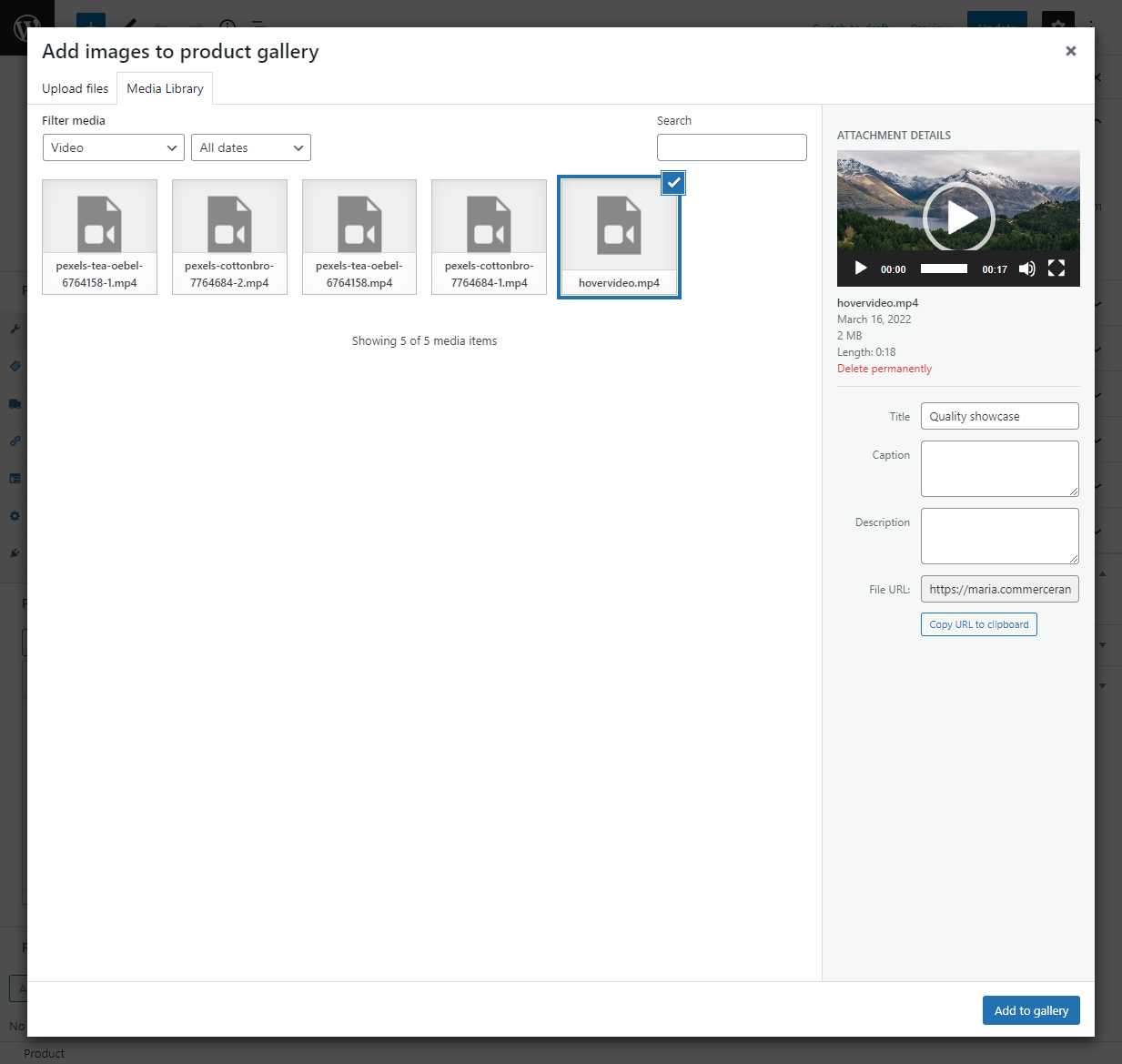Click the File URL field
The width and height of the screenshot is (1122, 1064).
[1000, 589]
